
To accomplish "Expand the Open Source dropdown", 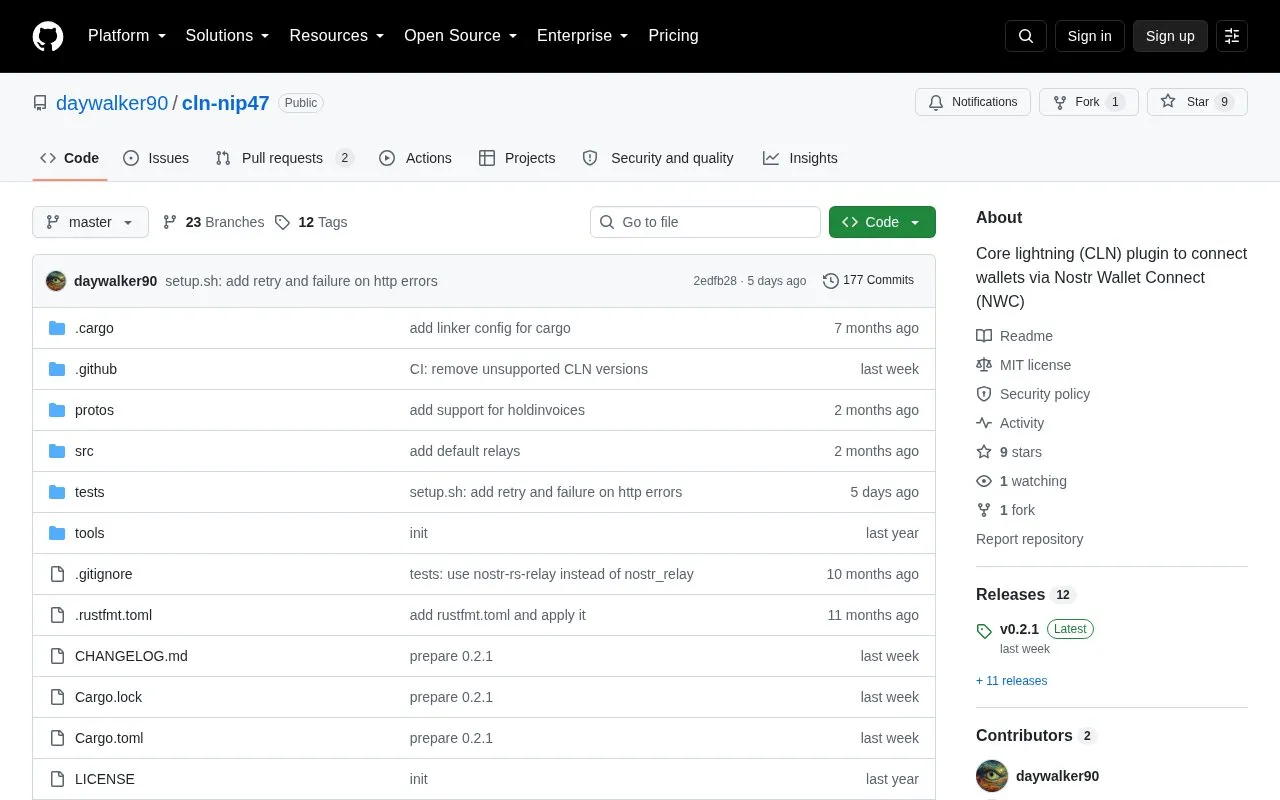I will (x=460, y=36).
